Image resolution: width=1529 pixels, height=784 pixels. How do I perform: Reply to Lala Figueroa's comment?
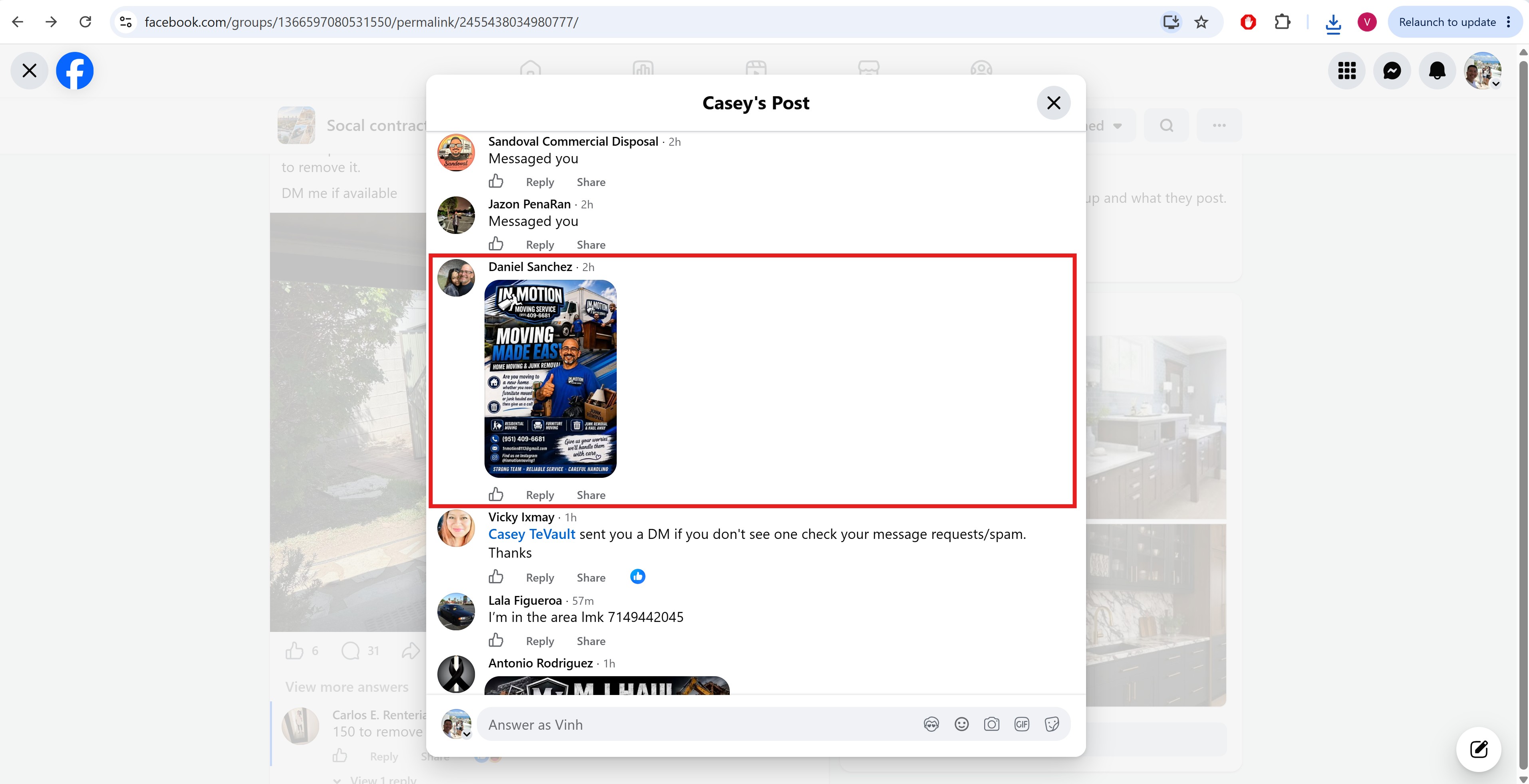pos(540,641)
